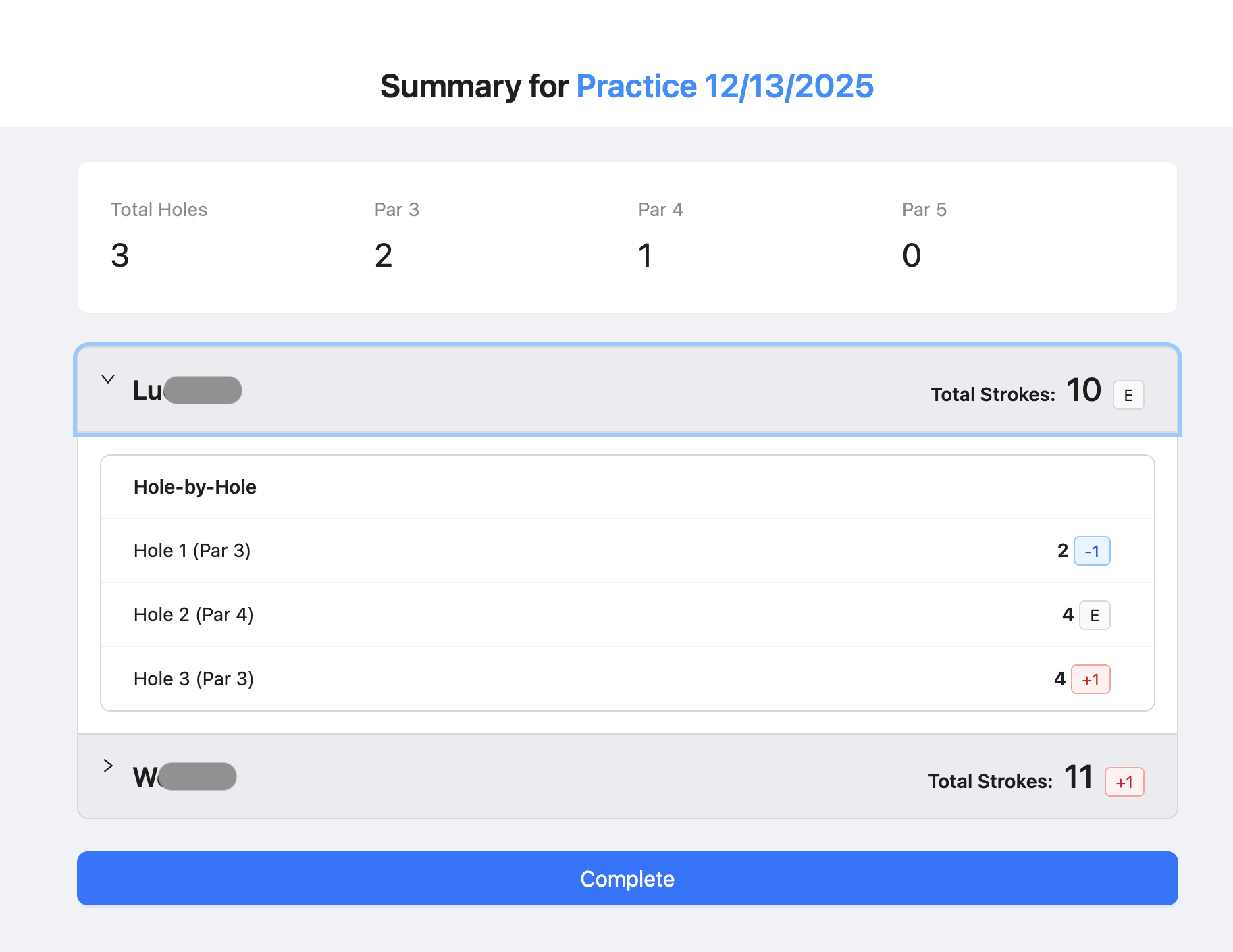Image resolution: width=1233 pixels, height=952 pixels.
Task: Expand the W player section chevron
Action: point(108,766)
